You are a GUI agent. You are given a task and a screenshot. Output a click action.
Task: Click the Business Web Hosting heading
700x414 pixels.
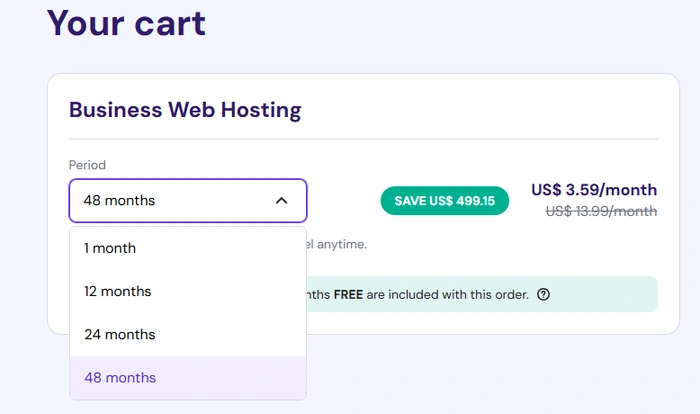coord(185,109)
